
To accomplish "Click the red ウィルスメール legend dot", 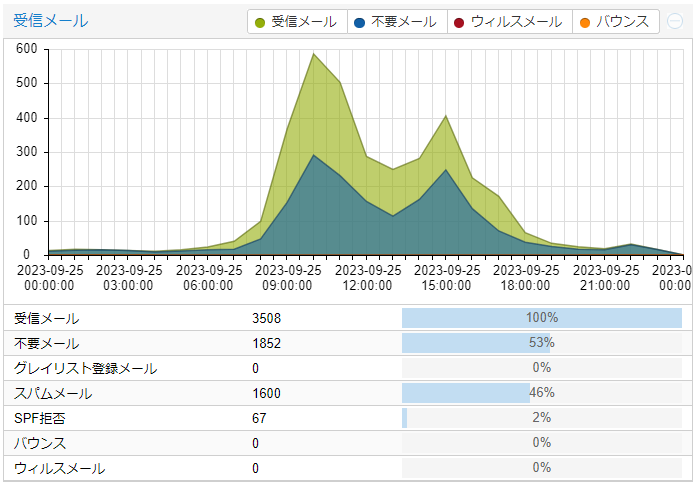I will [459, 23].
